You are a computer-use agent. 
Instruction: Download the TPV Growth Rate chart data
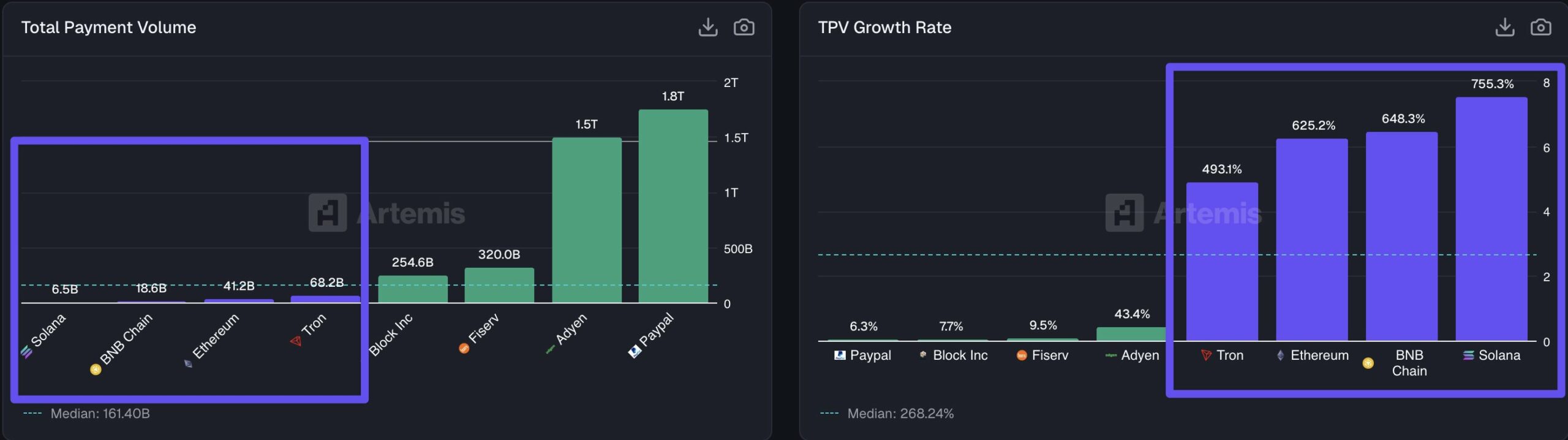(x=1504, y=28)
